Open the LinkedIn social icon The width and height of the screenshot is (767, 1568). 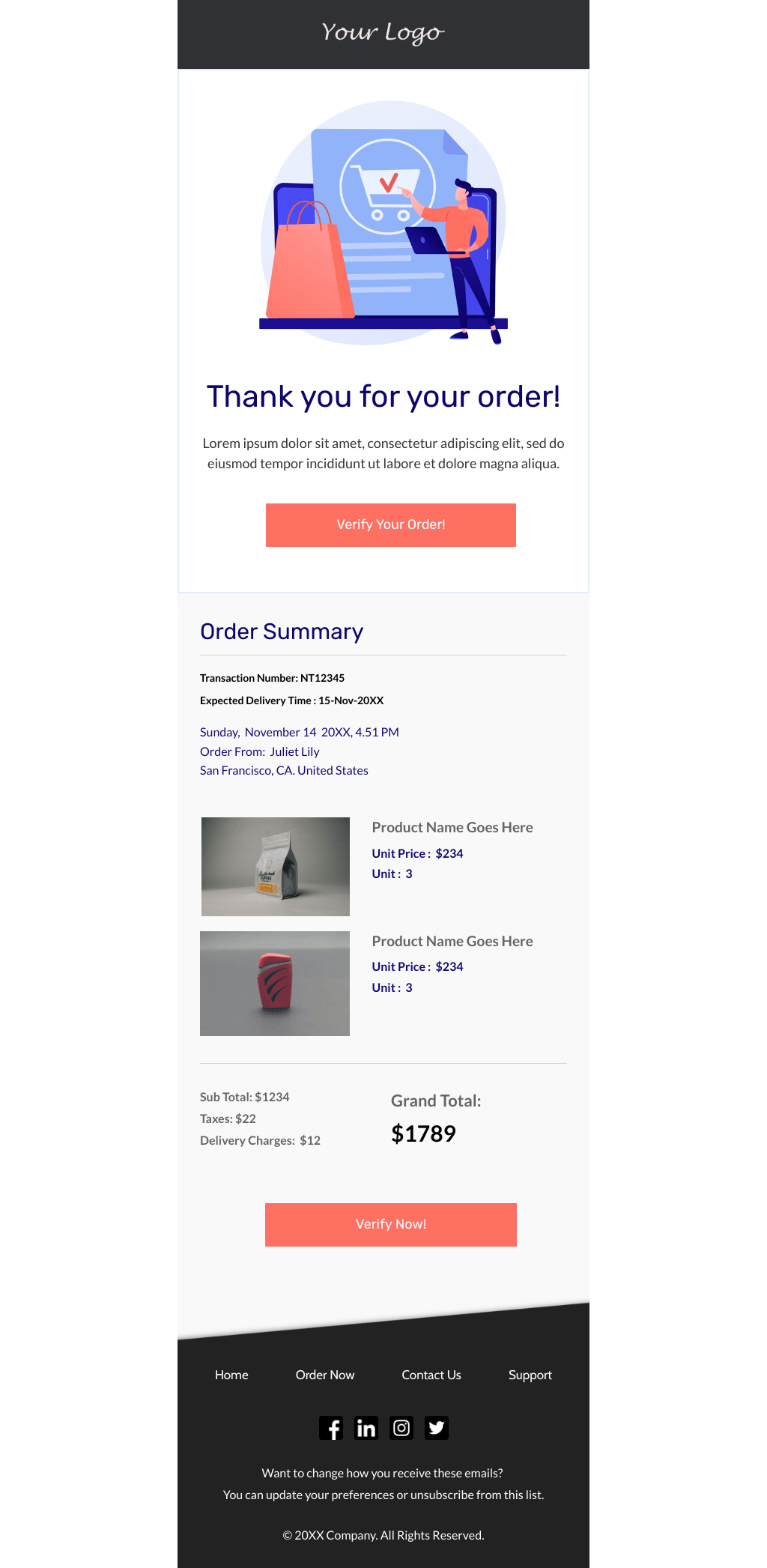tap(366, 1428)
